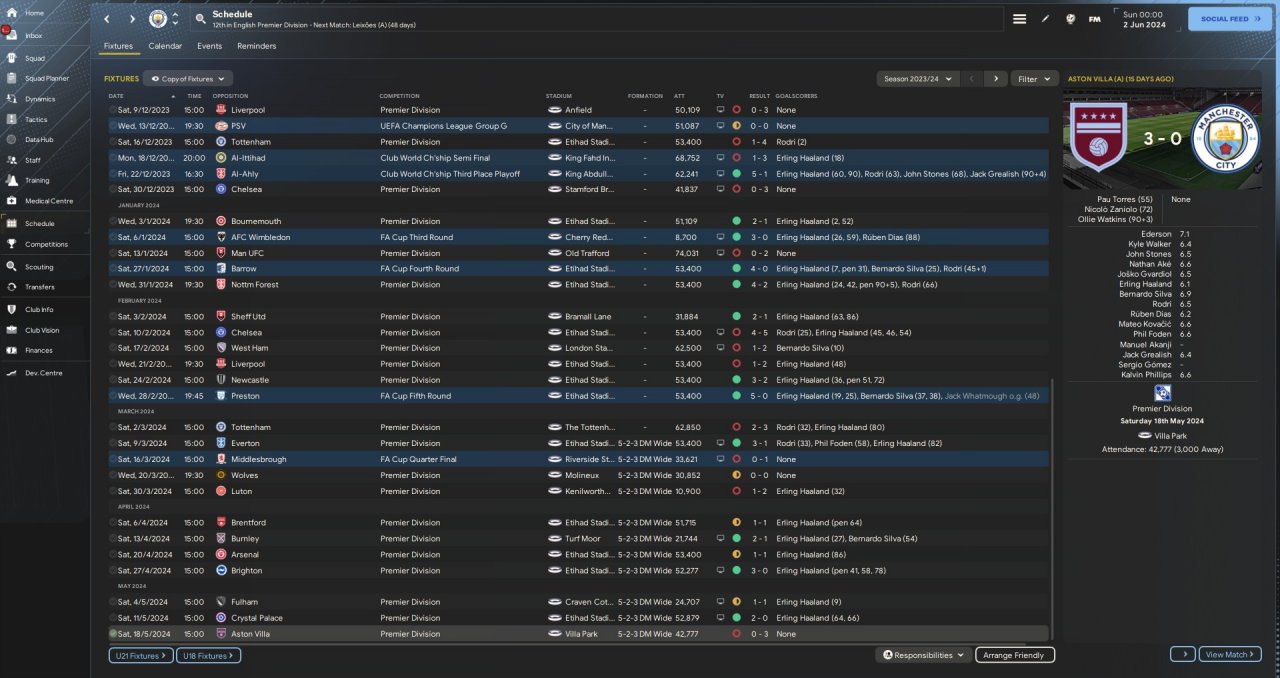Open the Inbox in the sidebar
The height and width of the screenshot is (678, 1280).
coord(34,35)
